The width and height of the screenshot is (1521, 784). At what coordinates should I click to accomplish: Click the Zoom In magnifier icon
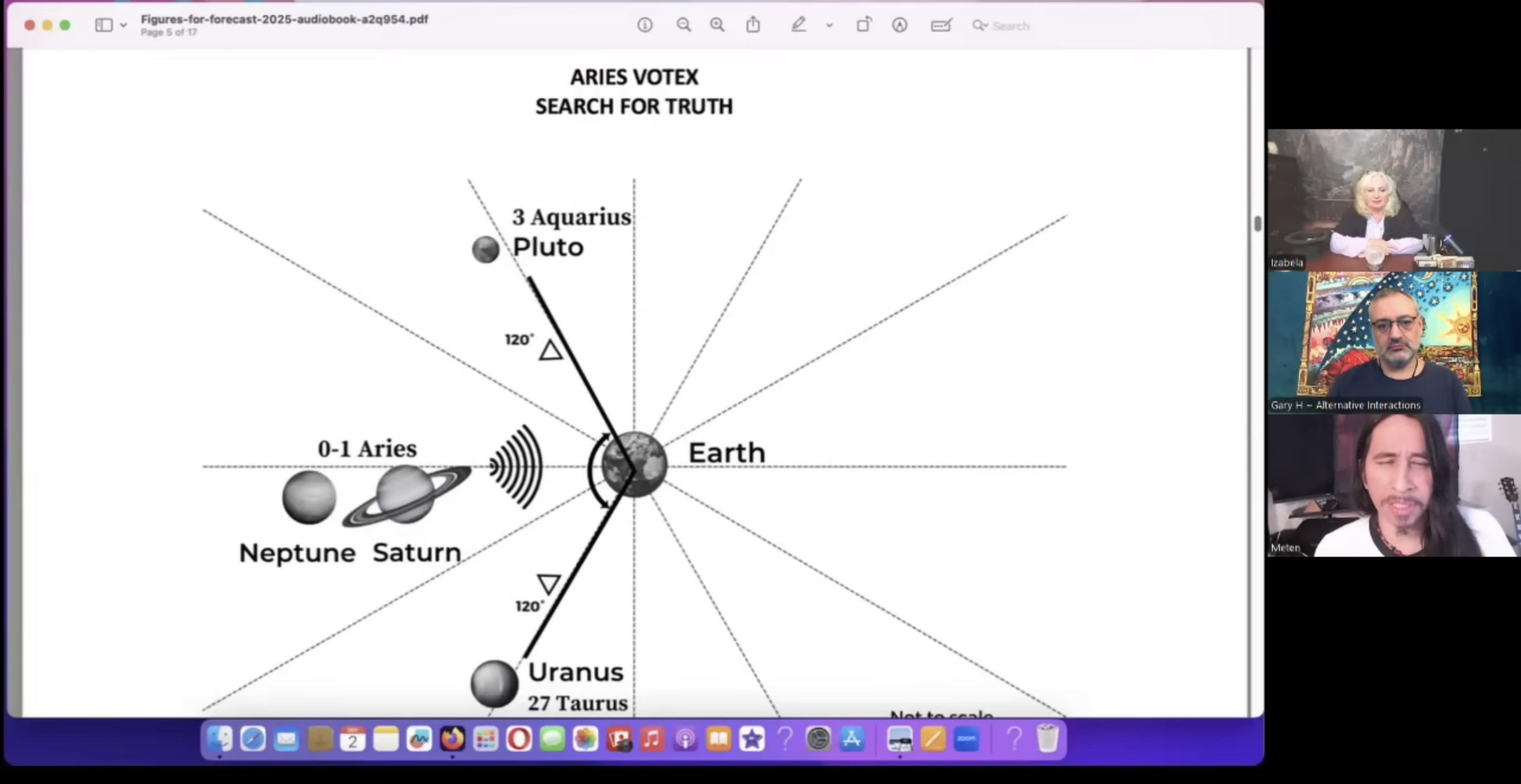[x=717, y=25]
